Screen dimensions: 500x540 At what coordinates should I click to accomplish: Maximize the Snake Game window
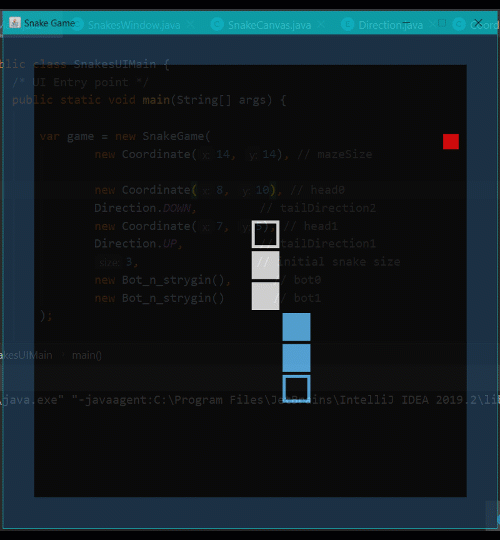(442, 23)
